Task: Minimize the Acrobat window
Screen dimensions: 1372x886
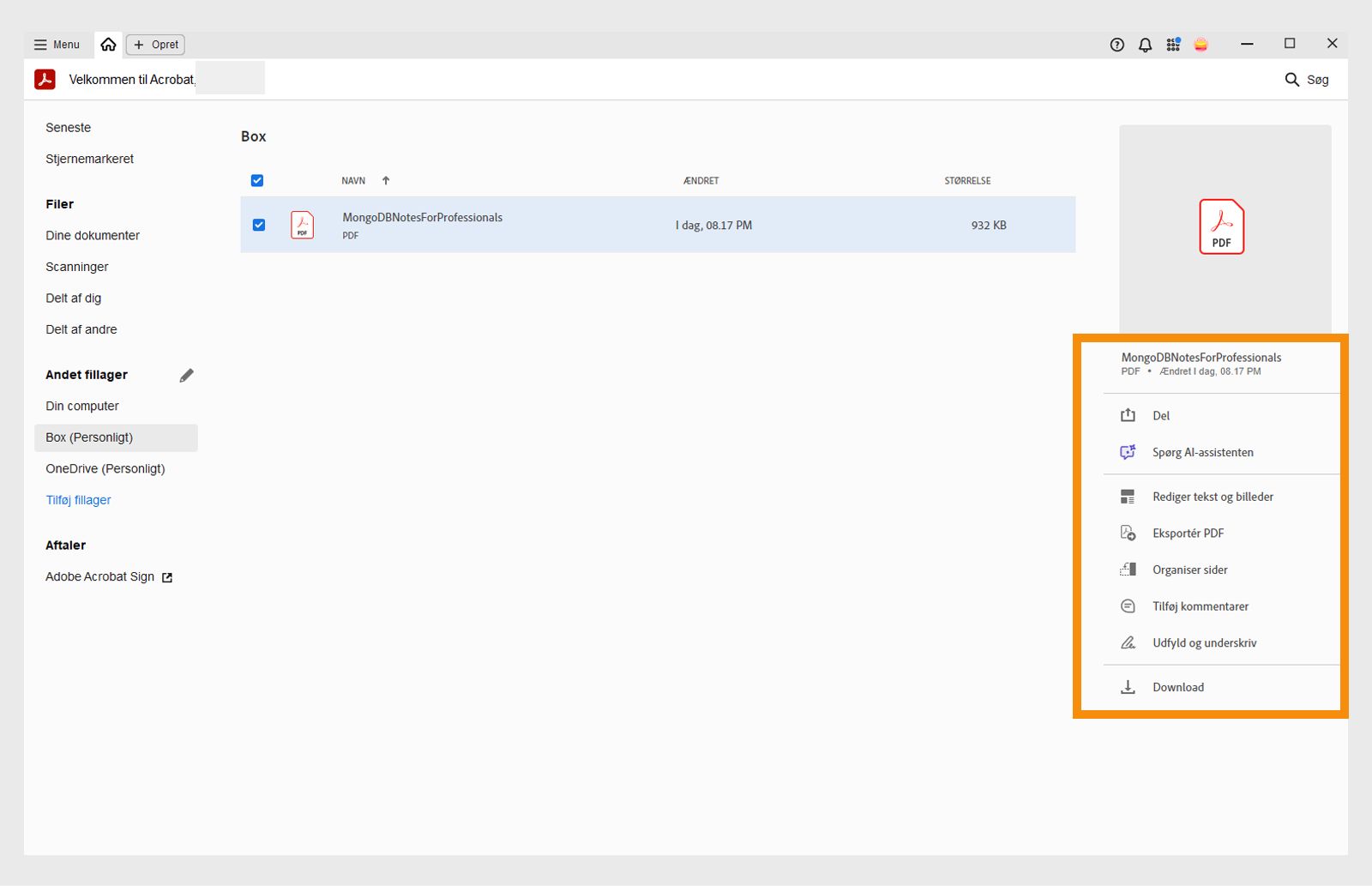Action: point(1248,44)
